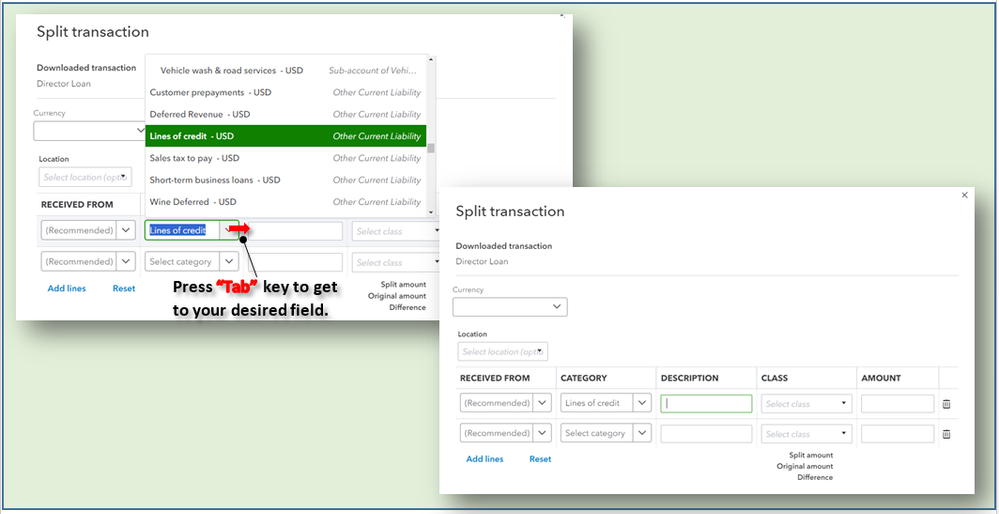Click second Description field in front dialog
Viewport: 999px width, 514px height.
706,434
